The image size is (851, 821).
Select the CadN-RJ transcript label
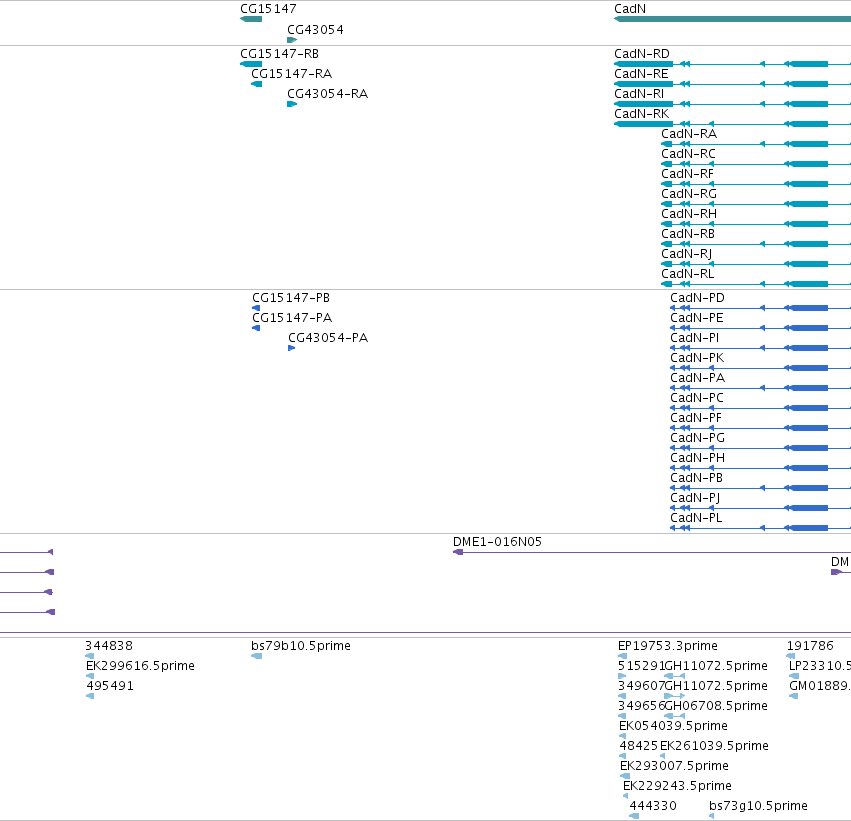[x=687, y=254]
